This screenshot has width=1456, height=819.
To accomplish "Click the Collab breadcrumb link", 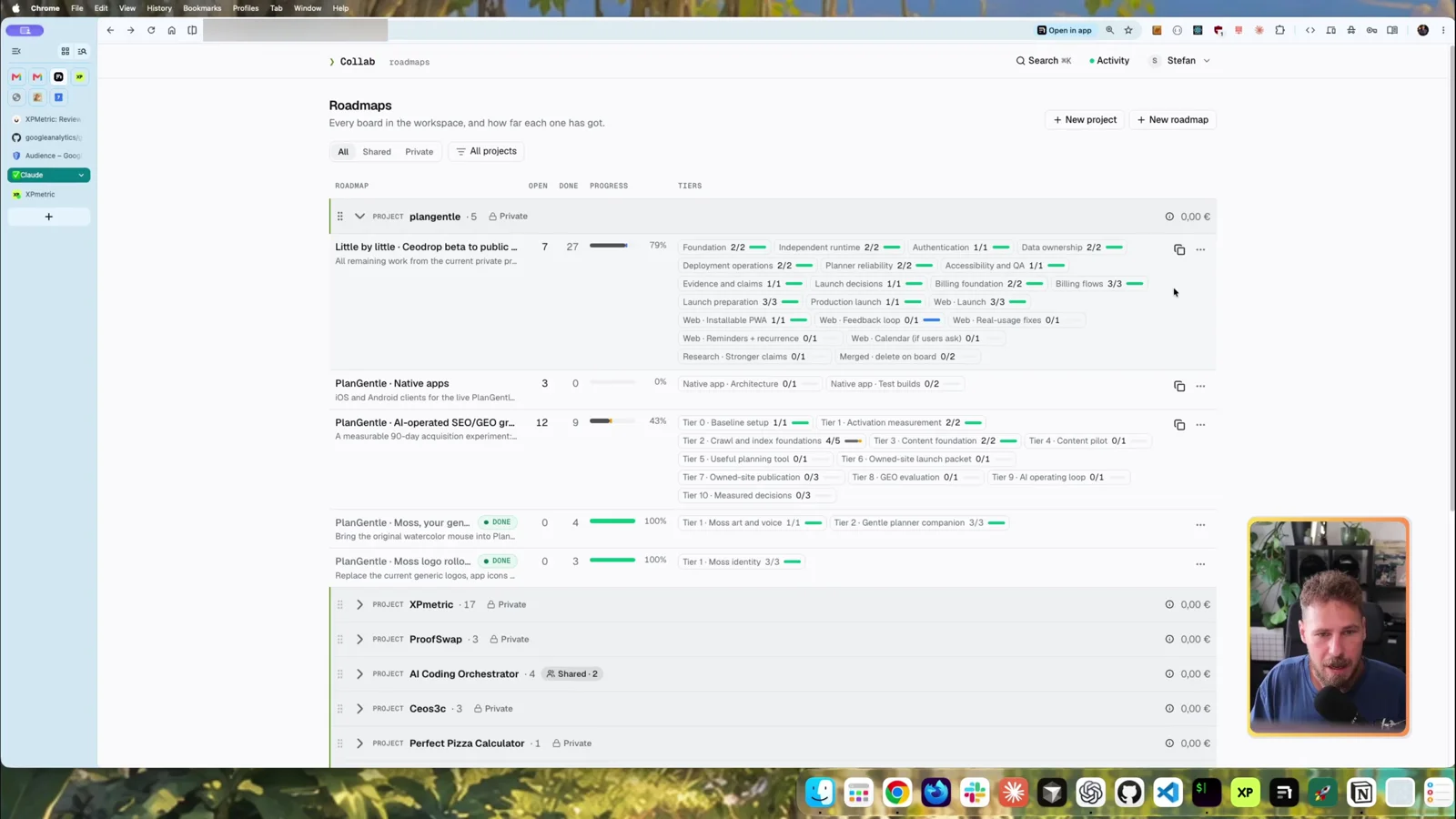I will click(x=358, y=62).
